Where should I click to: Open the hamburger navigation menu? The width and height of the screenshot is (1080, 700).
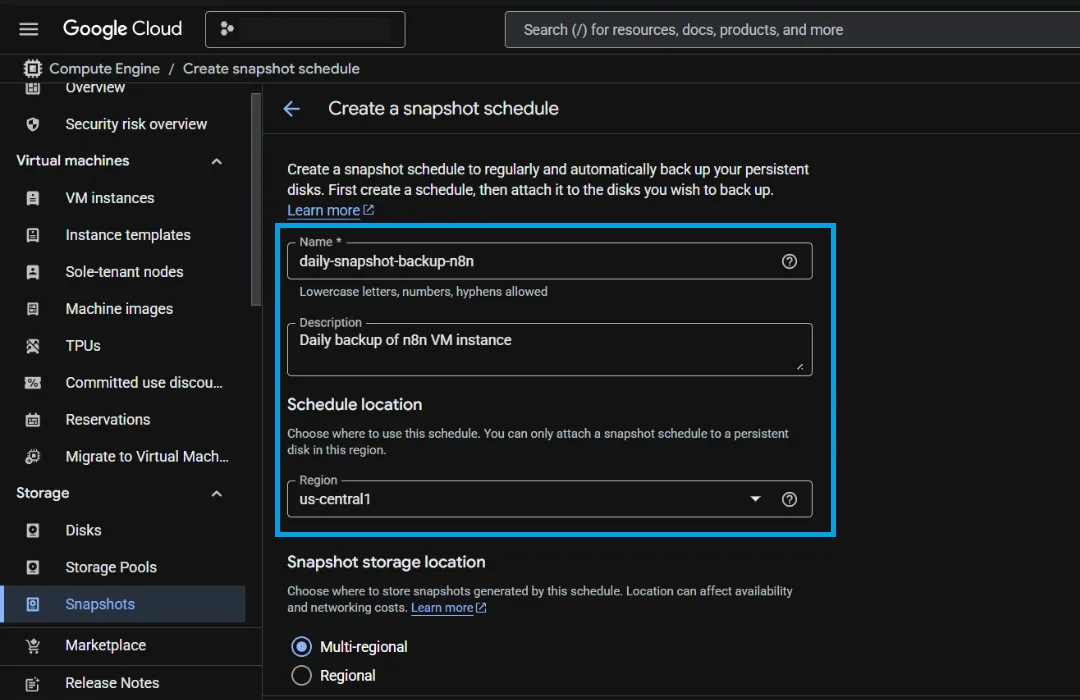click(x=28, y=29)
